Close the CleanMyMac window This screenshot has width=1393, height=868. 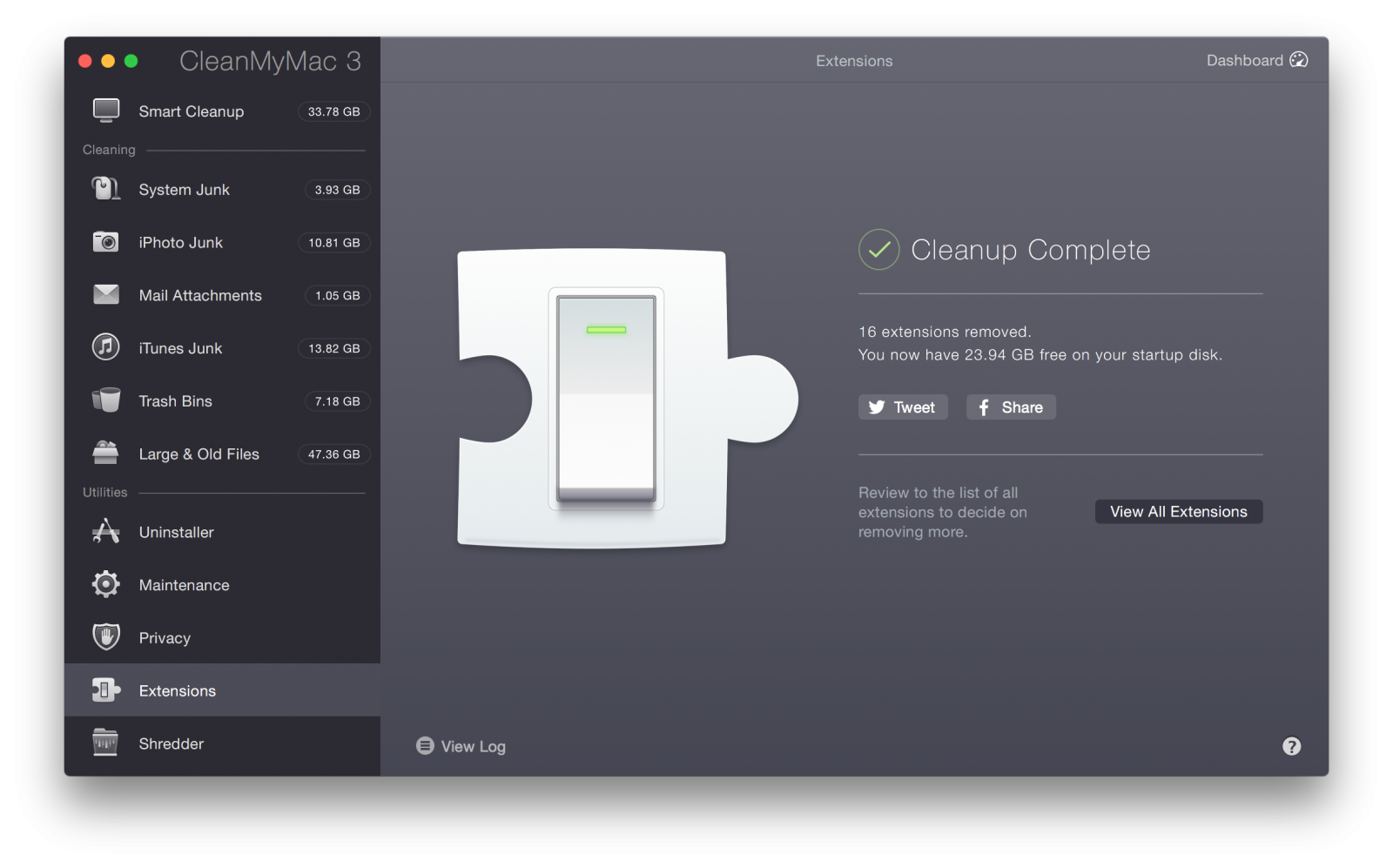pos(85,61)
